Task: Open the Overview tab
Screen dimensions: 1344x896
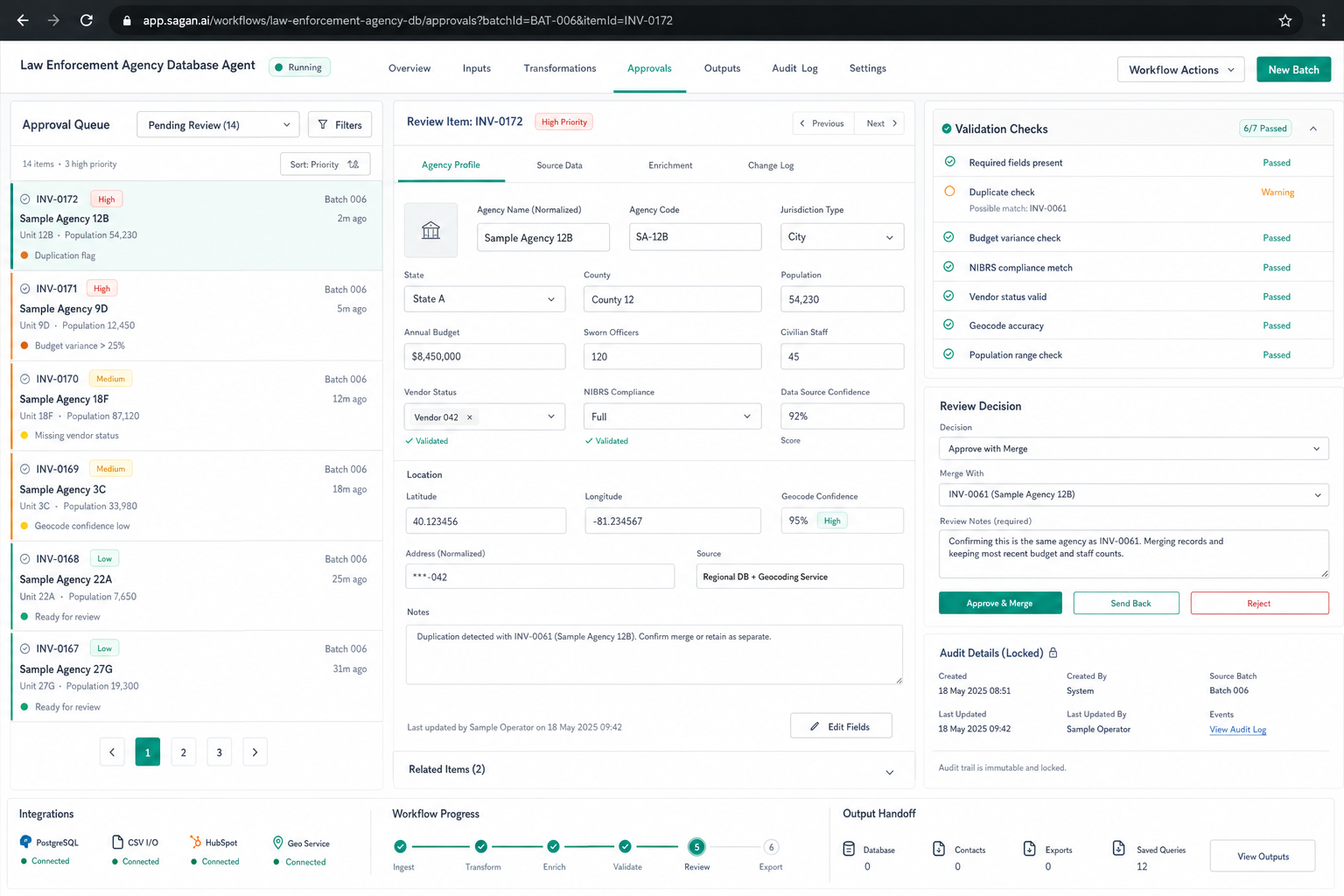Action: point(409,68)
